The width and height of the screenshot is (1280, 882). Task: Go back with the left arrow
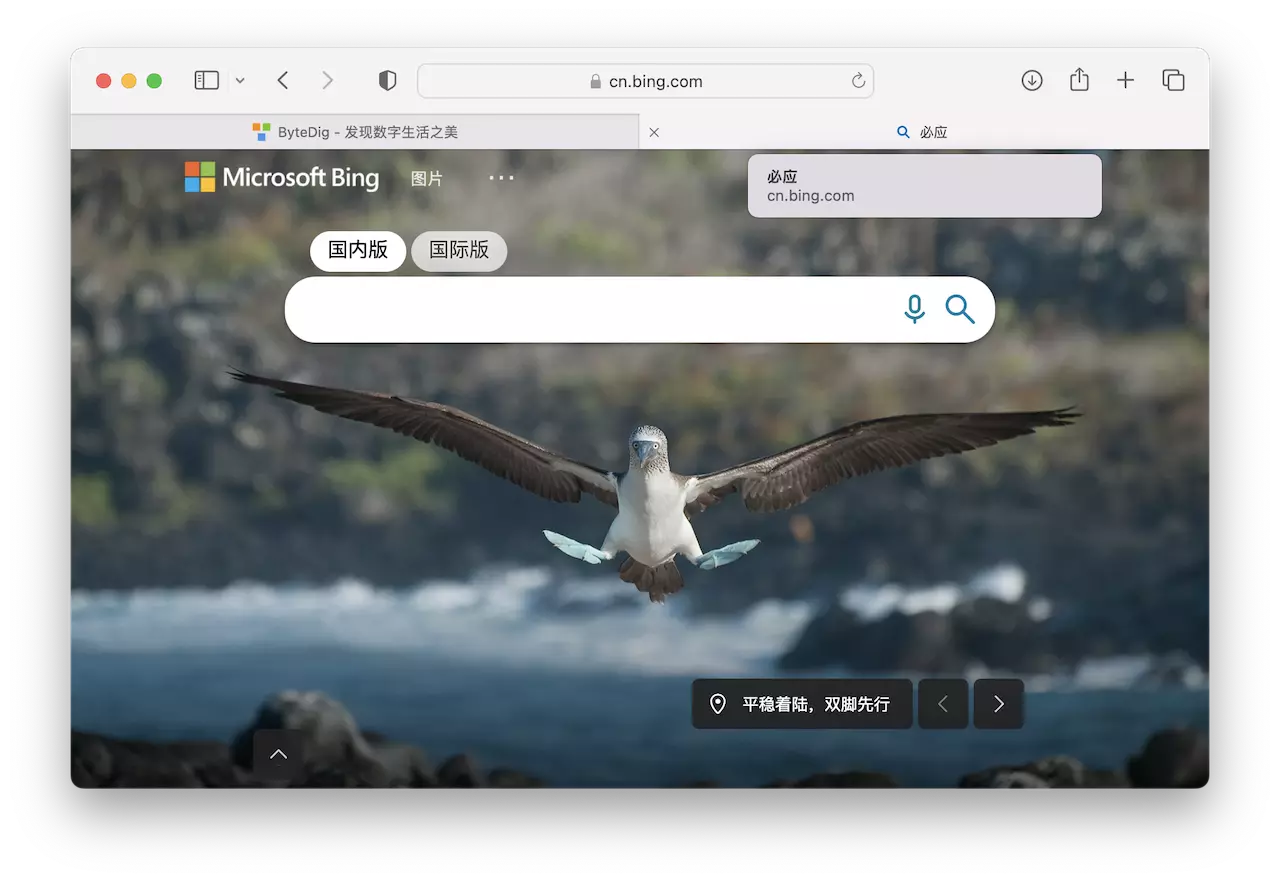(283, 81)
